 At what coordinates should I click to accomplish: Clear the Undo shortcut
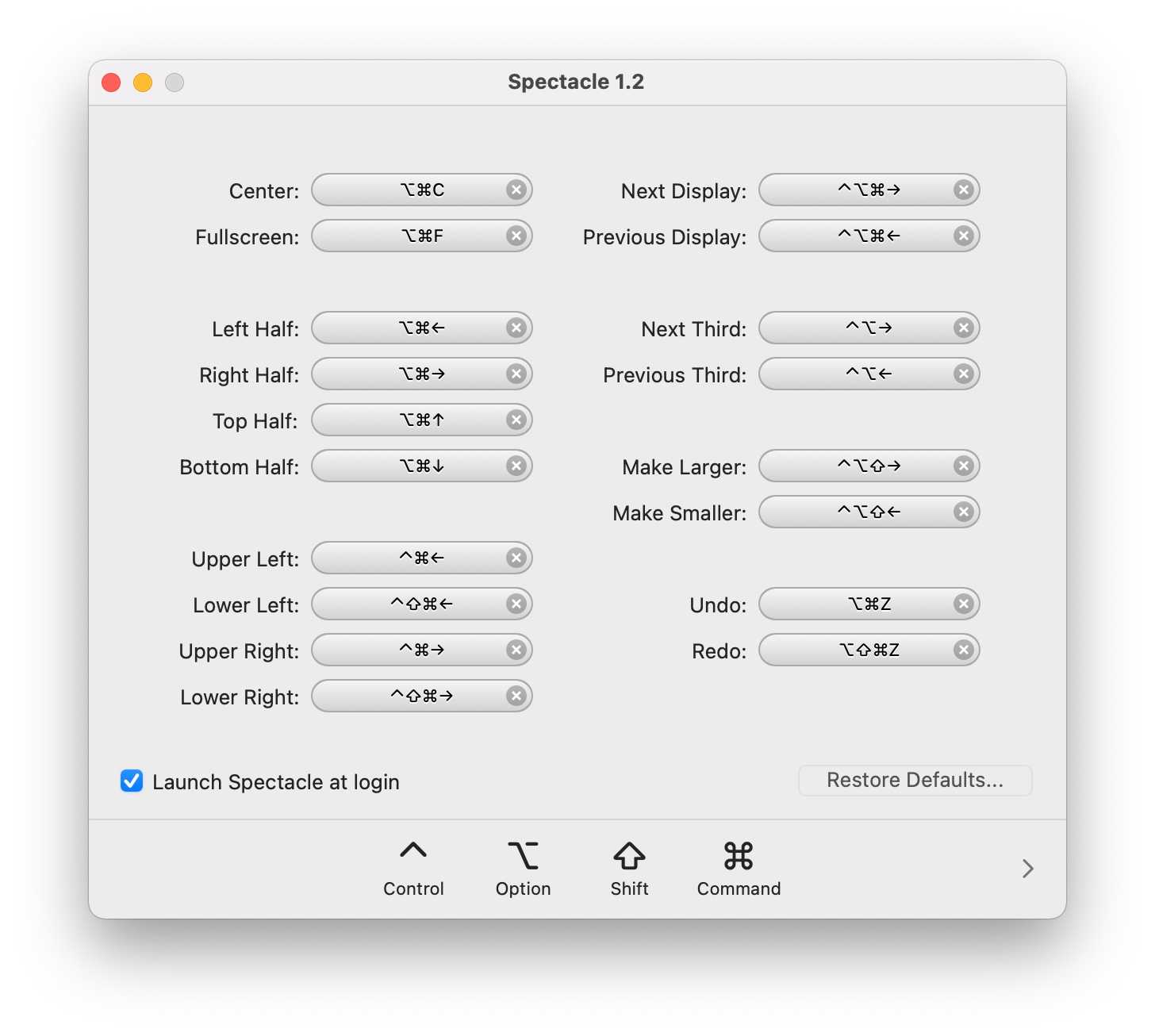[x=964, y=604]
